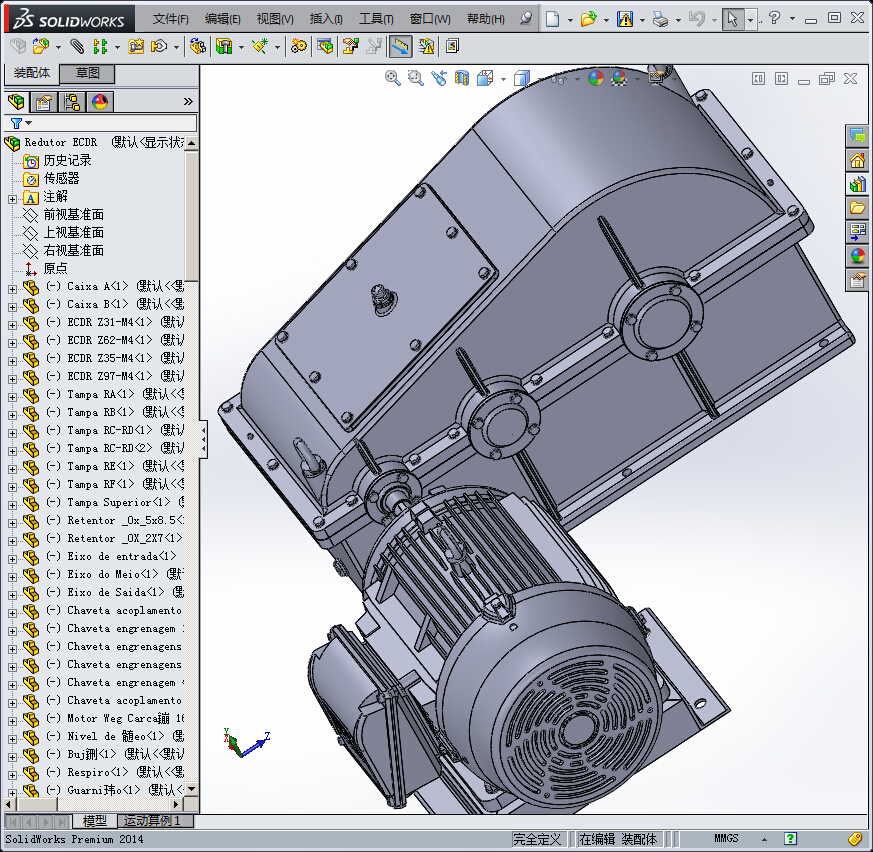This screenshot has width=873, height=852.
Task: Open SolidWorks Resources home icon in task pane
Action: 857,160
